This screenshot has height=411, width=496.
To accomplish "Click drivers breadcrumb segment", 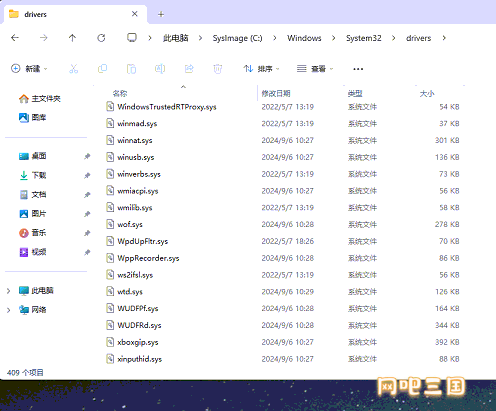I will click(419, 38).
